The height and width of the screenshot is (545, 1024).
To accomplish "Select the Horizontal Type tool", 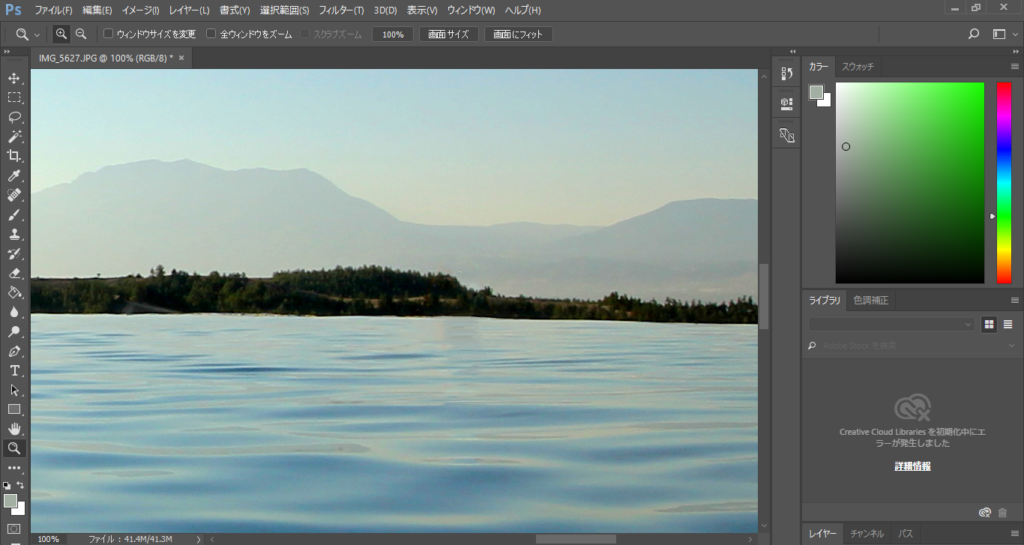I will pyautogui.click(x=14, y=371).
